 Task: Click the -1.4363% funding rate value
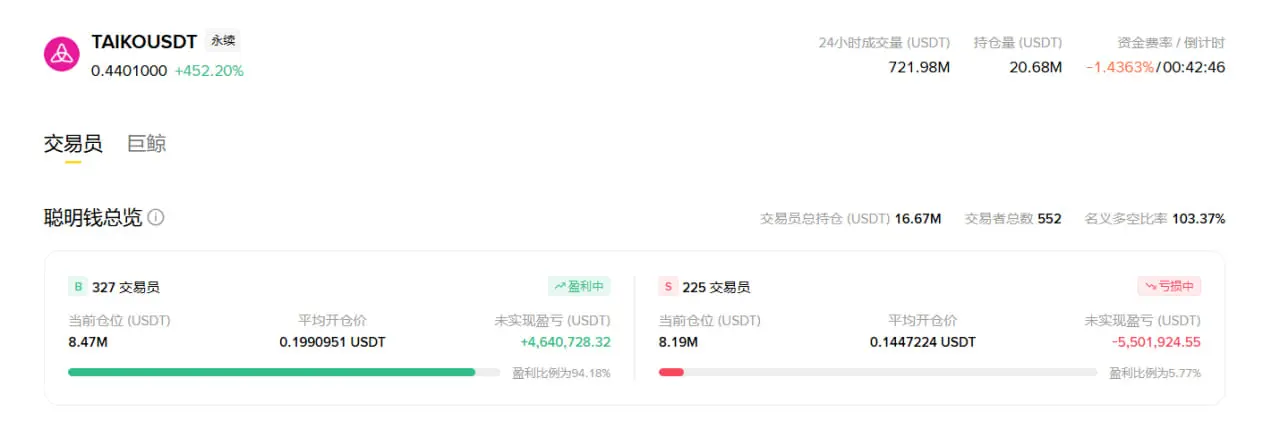tap(1120, 67)
